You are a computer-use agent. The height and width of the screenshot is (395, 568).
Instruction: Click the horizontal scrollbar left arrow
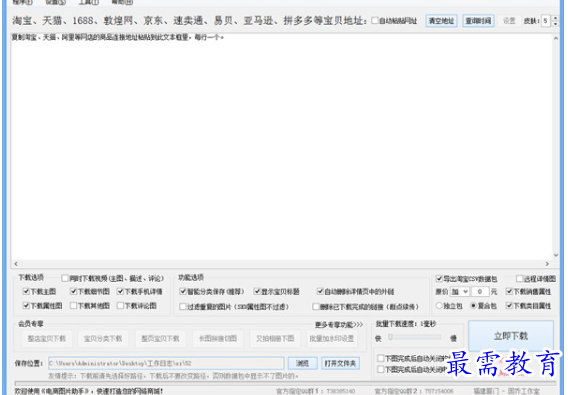coord(16,264)
